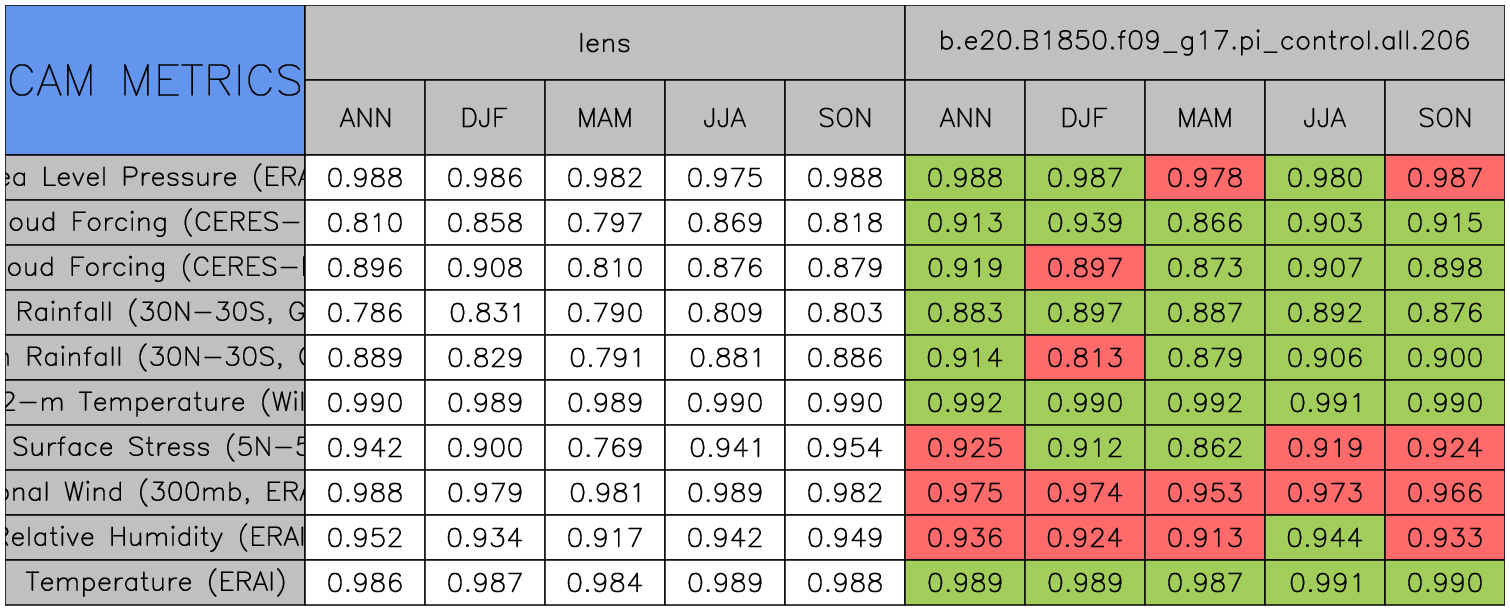Click the green 0.944 cell
Image resolution: width=1510 pixels, height=611 pixels.
(1324, 538)
